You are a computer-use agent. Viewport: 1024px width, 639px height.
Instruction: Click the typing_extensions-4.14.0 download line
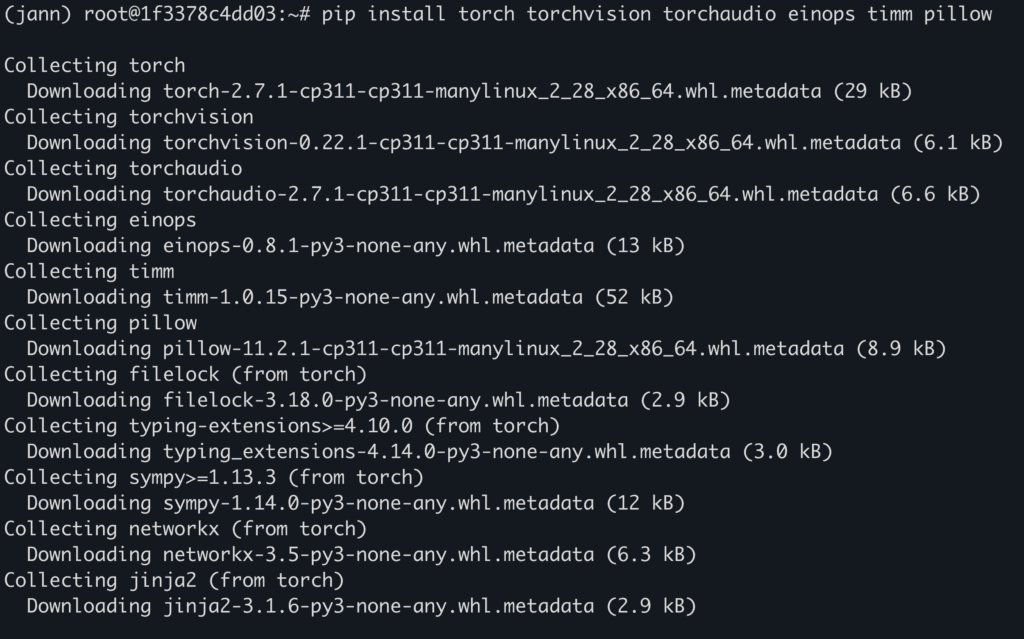click(429, 452)
